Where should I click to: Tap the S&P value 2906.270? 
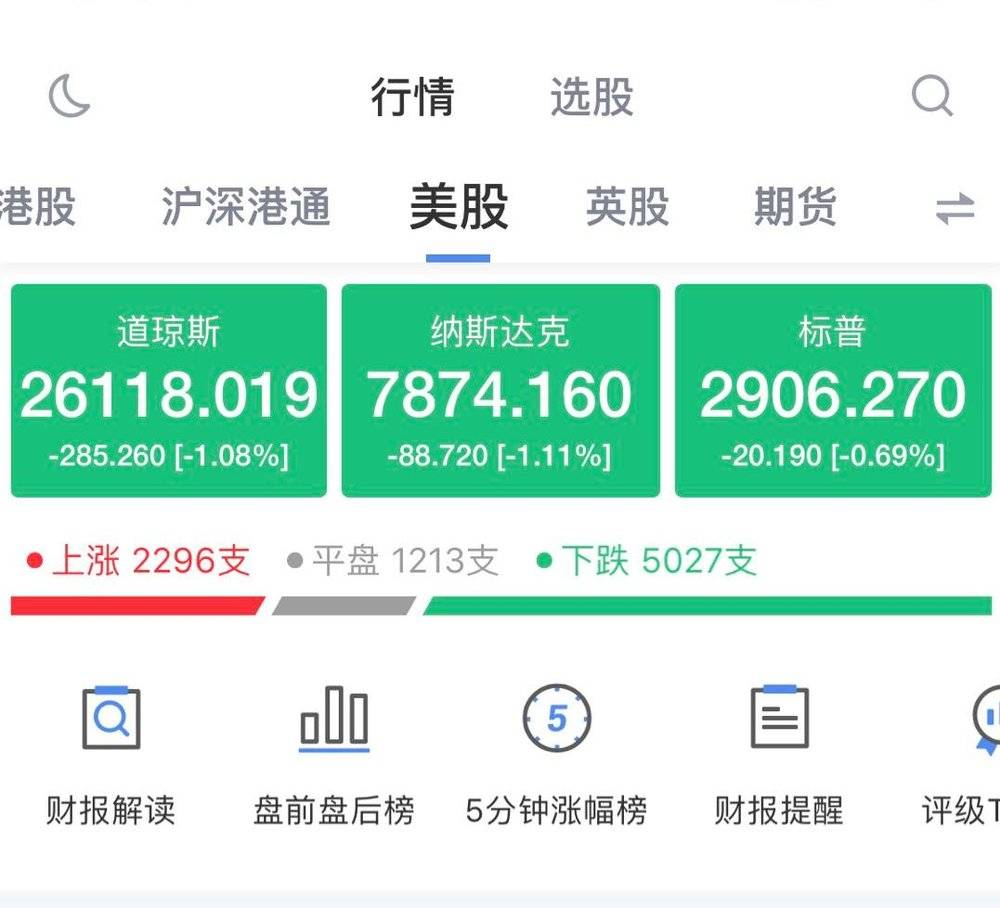[833, 395]
